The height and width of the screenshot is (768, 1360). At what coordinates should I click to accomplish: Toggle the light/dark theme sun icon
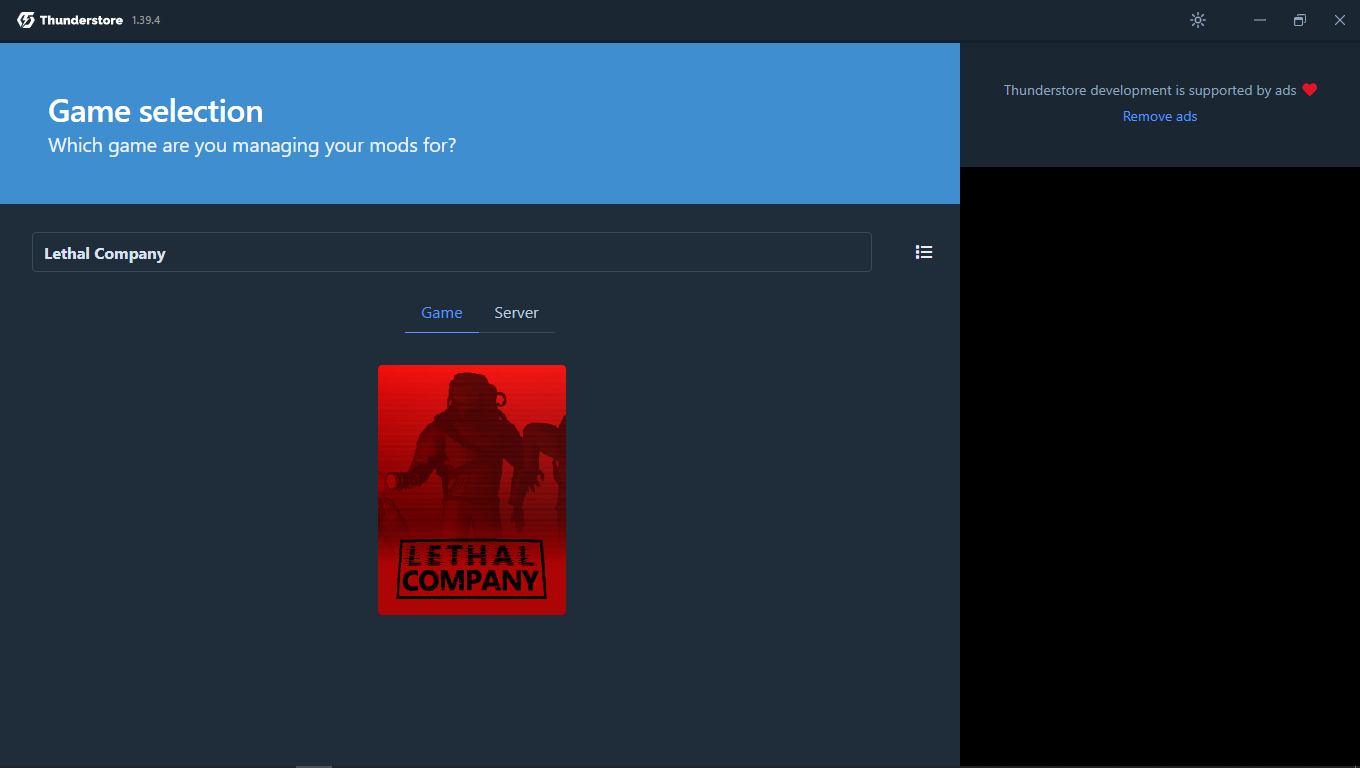[x=1198, y=20]
